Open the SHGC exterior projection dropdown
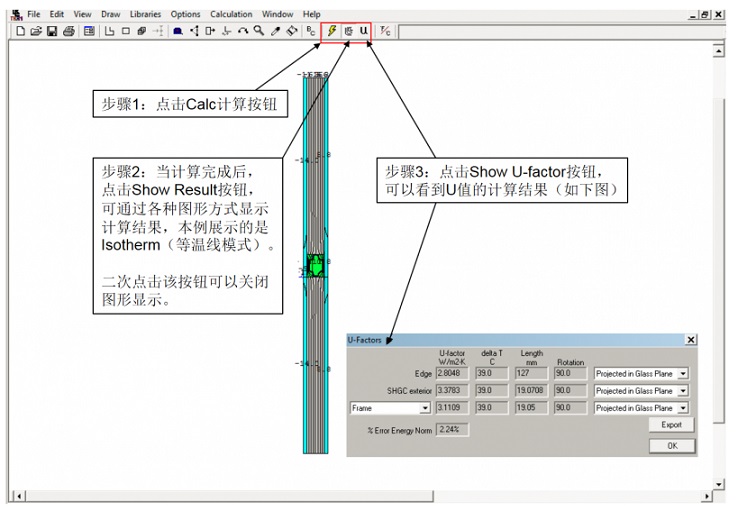The width and height of the screenshot is (738, 511). point(682,391)
